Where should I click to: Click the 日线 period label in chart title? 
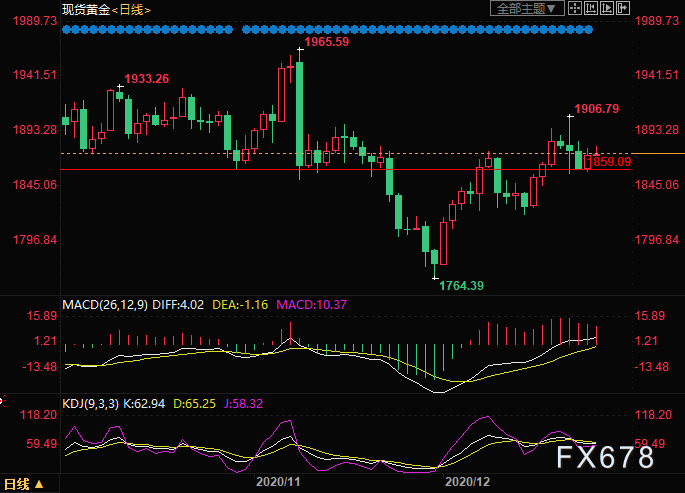pyautogui.click(x=130, y=9)
